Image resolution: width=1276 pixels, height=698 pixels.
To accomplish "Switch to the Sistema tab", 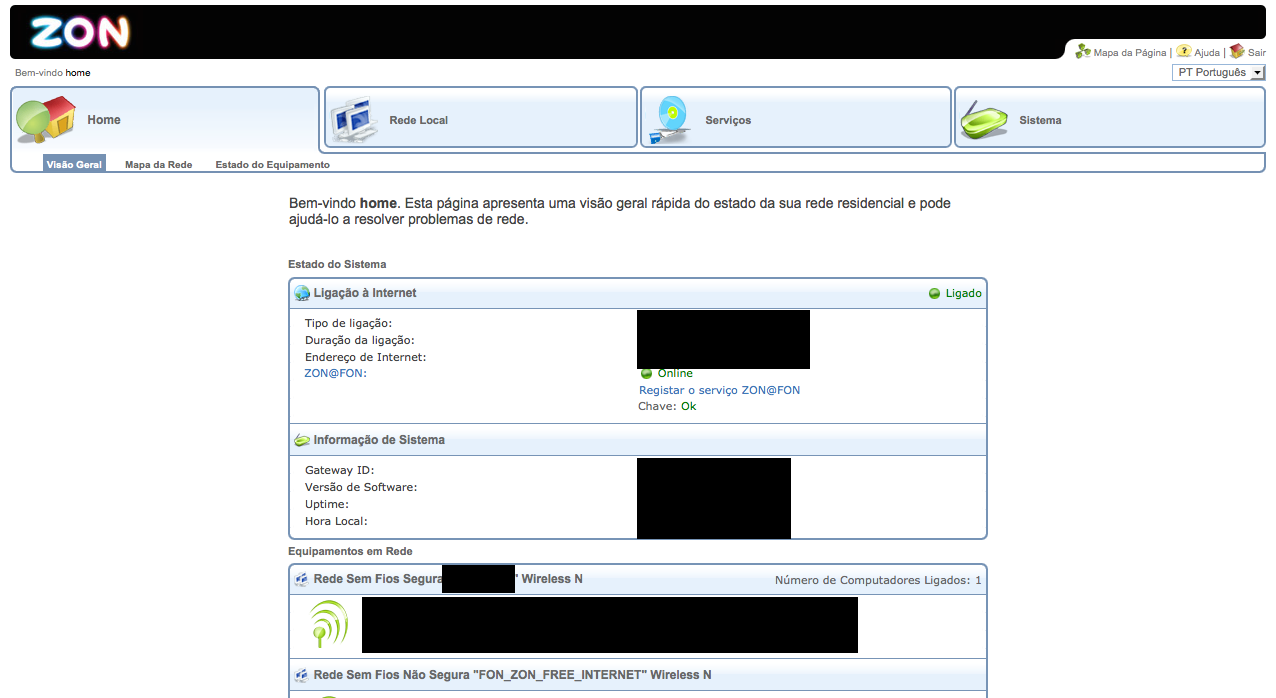I will tap(1110, 118).
